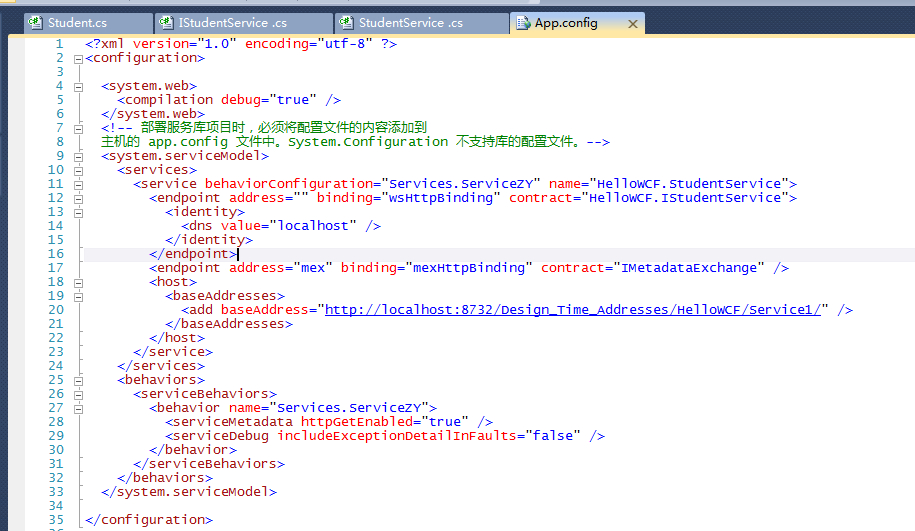The height and width of the screenshot is (531, 915).
Task: Click the endpoint address "mex" value
Action: click(313, 268)
